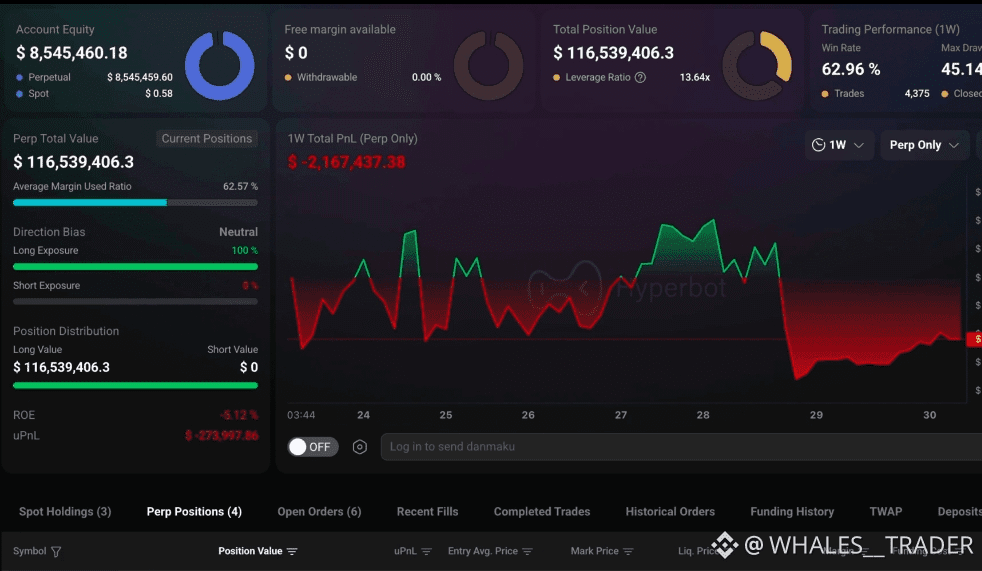Switch to TWAP tab
982x571 pixels.
click(886, 512)
